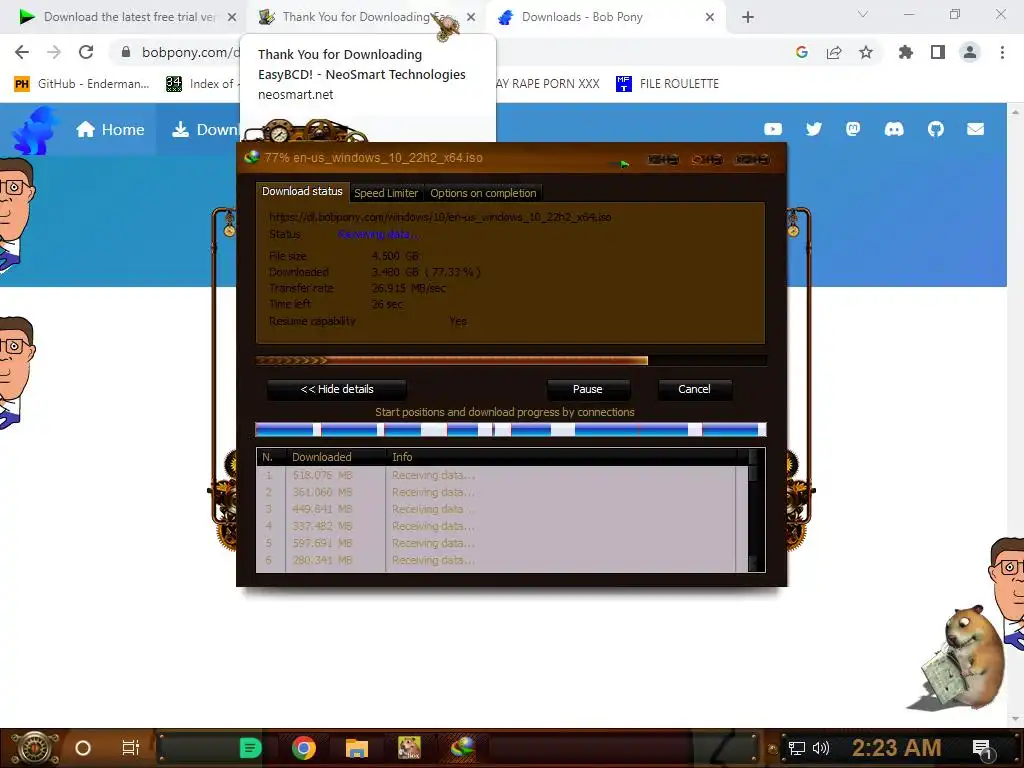Image resolution: width=1024 pixels, height=768 pixels.
Task: Open the Google icon in address bar
Action: [802, 52]
